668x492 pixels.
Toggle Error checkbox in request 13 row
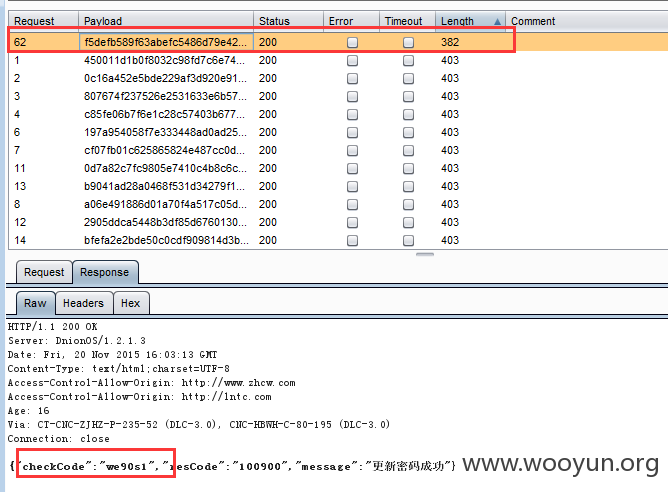point(352,186)
